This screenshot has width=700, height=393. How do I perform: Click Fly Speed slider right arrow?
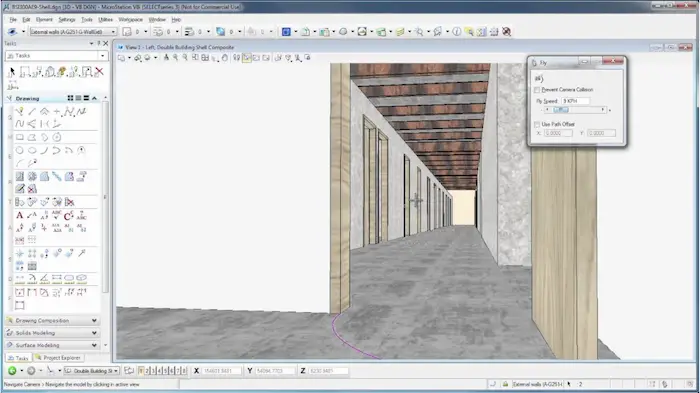coord(603,110)
